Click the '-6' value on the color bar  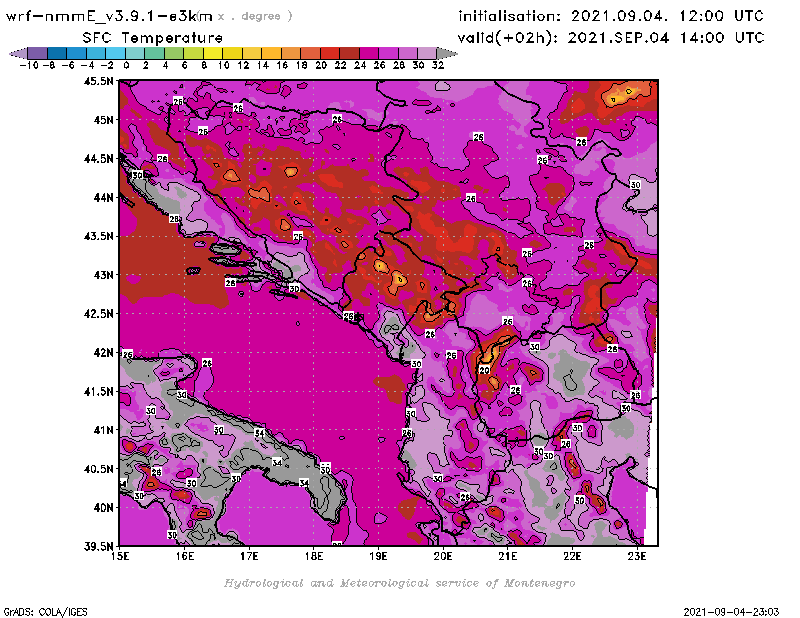tap(68, 65)
